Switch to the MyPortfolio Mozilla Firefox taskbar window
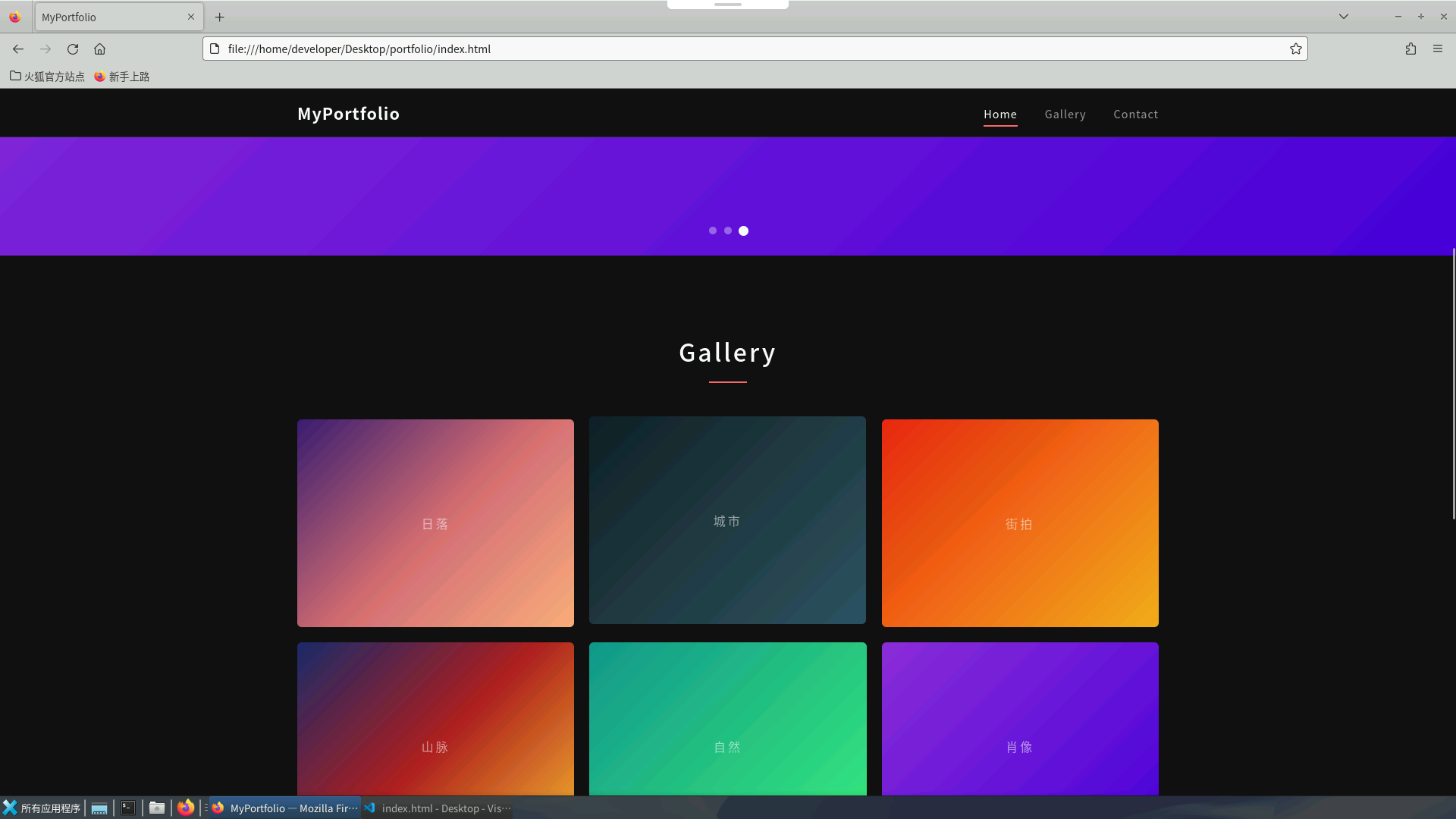 (285, 808)
